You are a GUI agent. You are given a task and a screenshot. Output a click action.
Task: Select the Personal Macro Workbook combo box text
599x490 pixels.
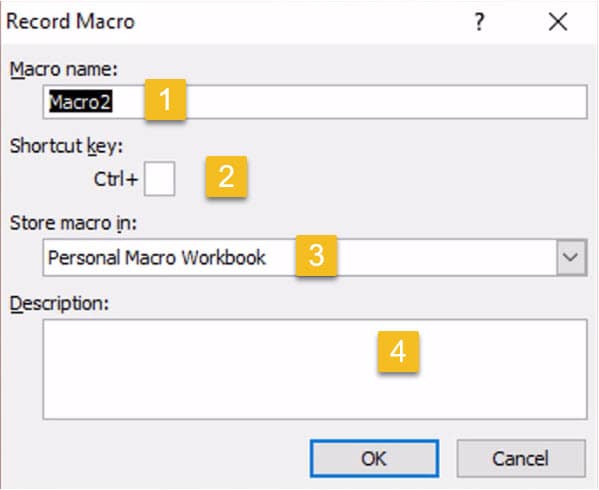click(x=157, y=257)
